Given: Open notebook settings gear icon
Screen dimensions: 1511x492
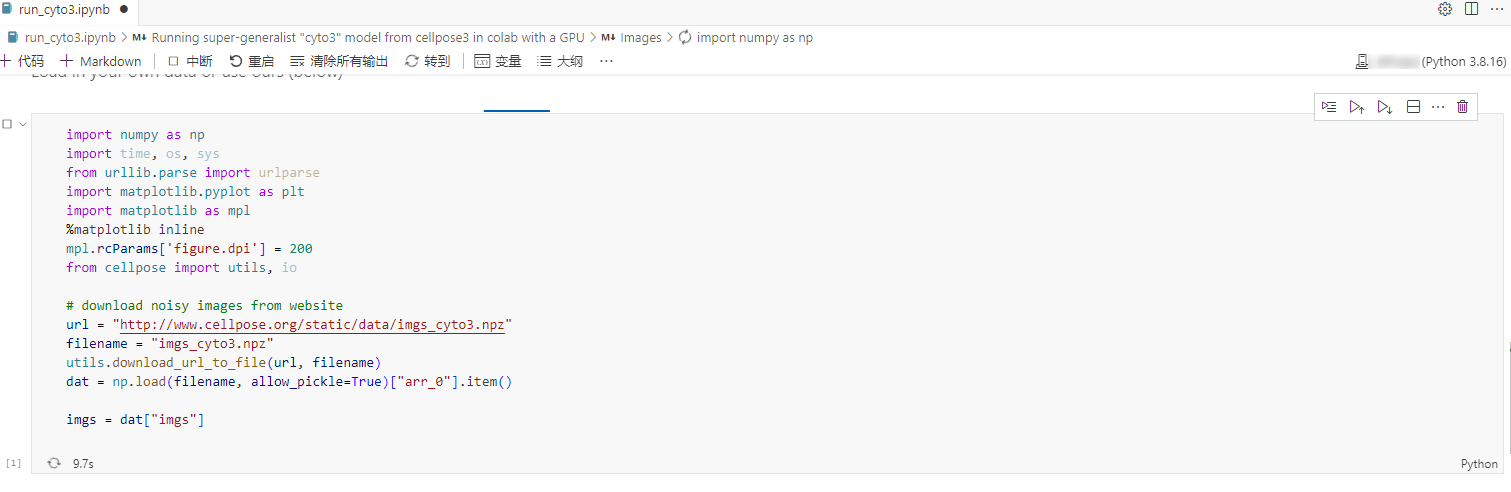Looking at the screenshot, I should coord(1444,9).
